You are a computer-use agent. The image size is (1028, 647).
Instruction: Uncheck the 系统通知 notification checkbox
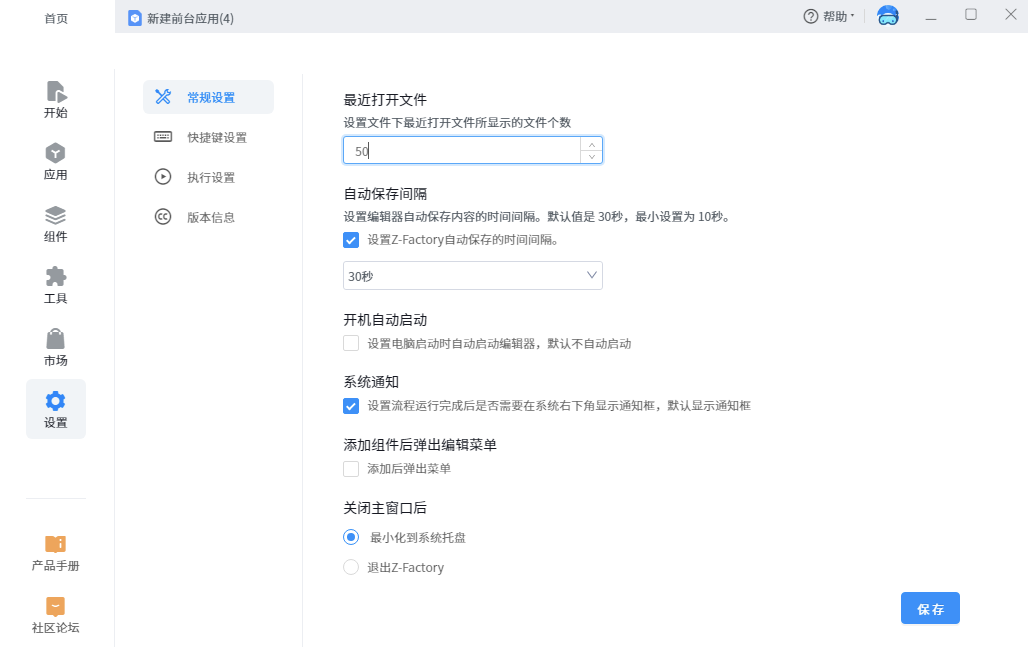(351, 406)
